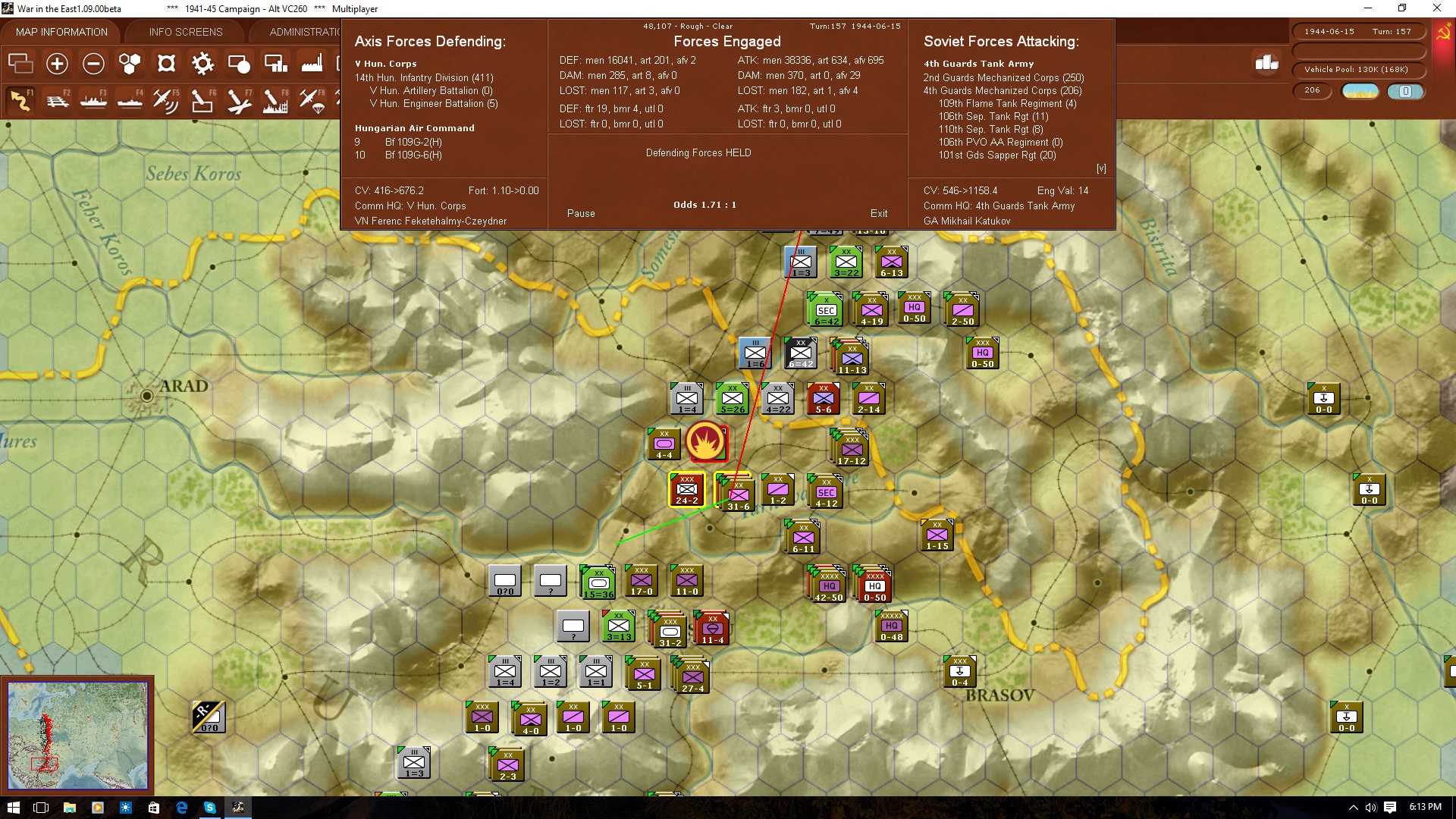The image size is (1456, 819).
Task: Click 14th Hun. Infantry Division entry
Action: [x=424, y=77]
